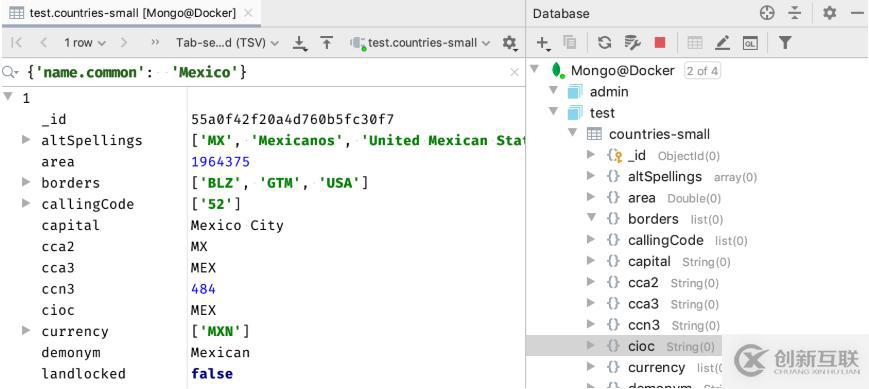Select landlocked value false

click(x=212, y=374)
